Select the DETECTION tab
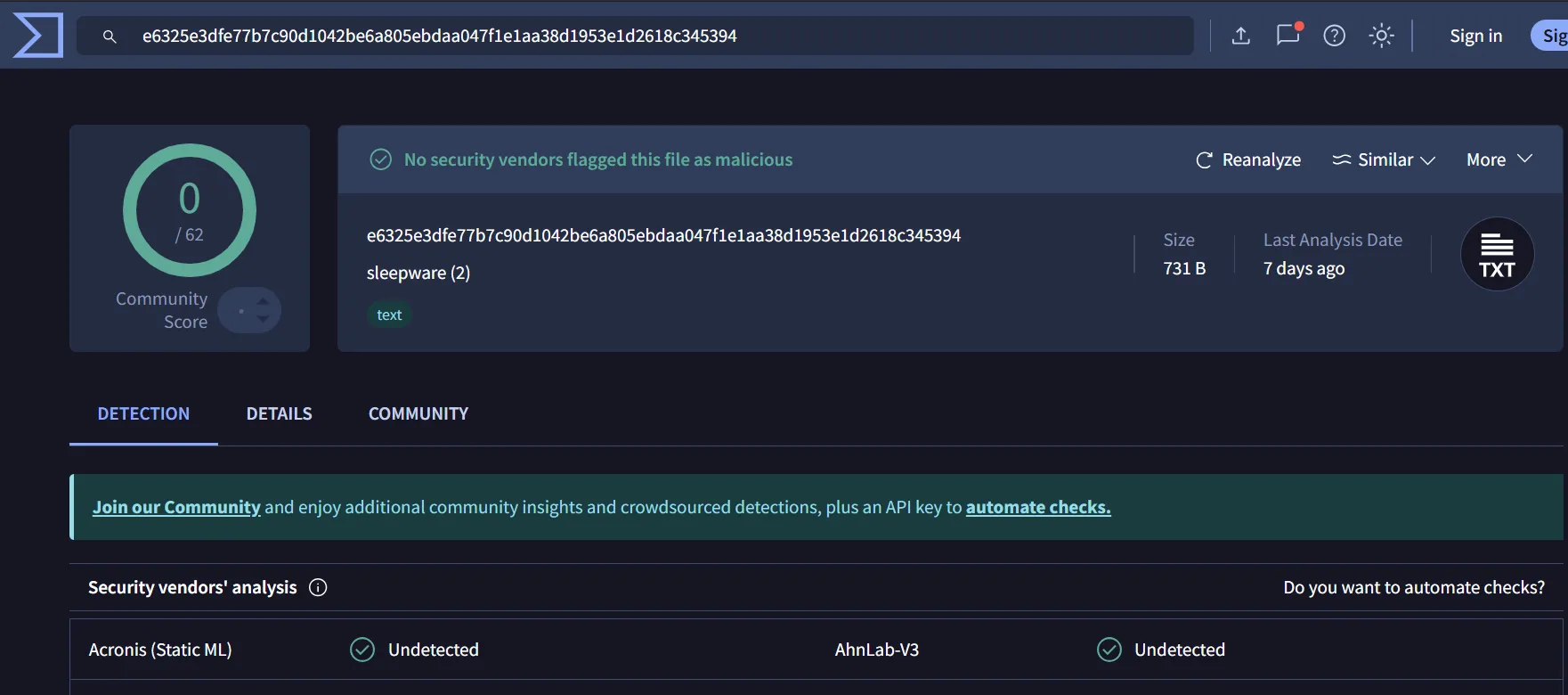This screenshot has width=1568, height=695. pos(143,413)
